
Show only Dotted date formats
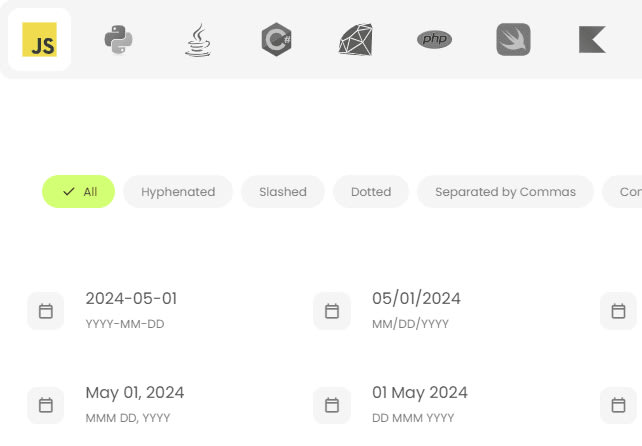pos(371,191)
